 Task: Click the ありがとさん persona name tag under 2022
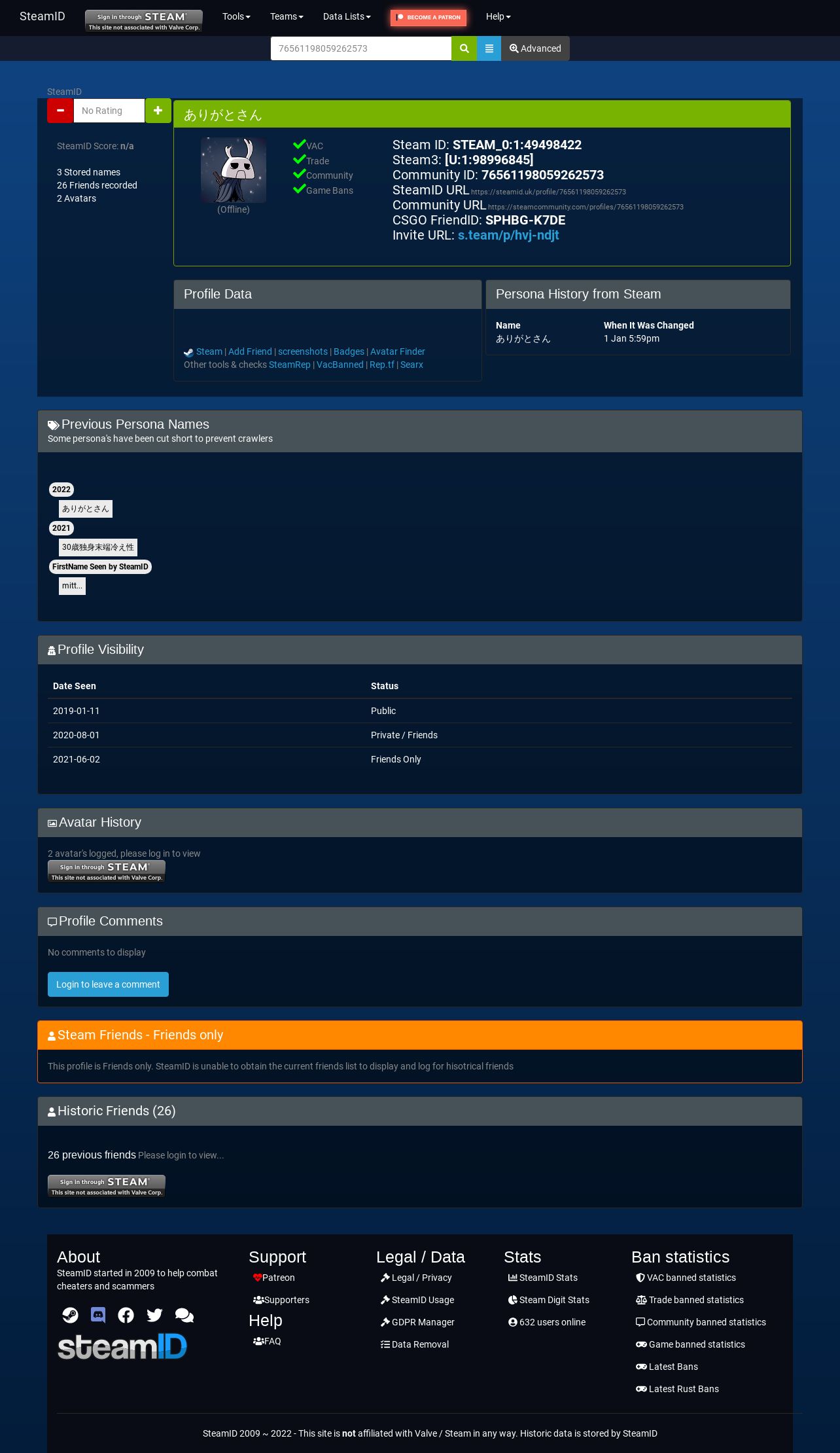point(86,509)
